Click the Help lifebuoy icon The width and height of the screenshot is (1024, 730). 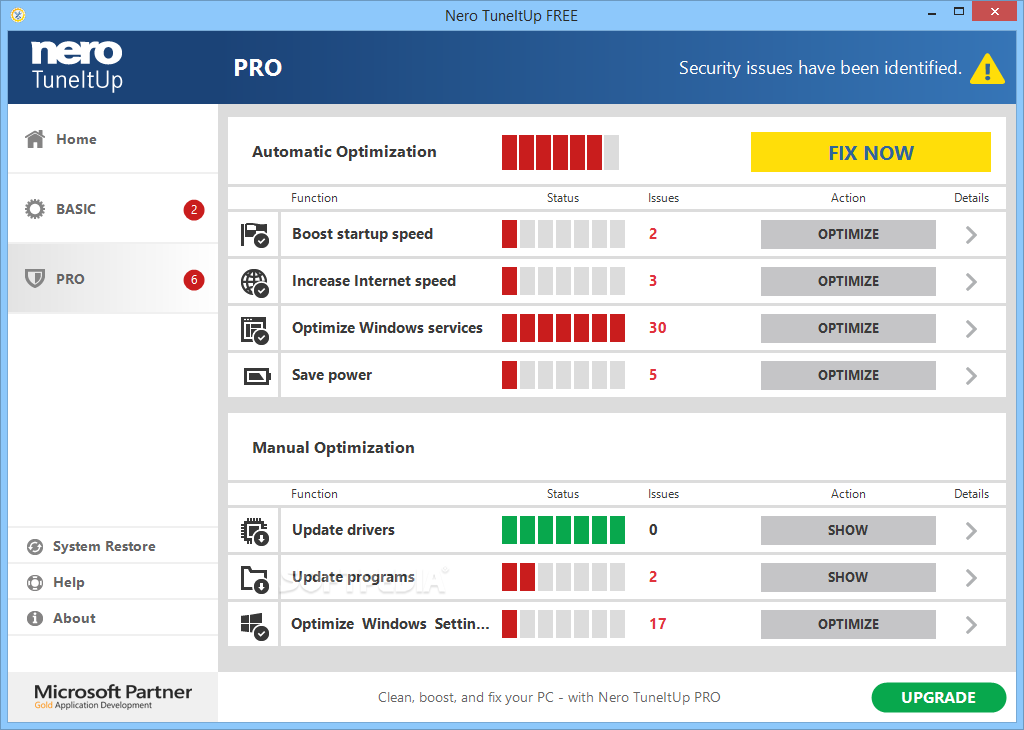[35, 582]
